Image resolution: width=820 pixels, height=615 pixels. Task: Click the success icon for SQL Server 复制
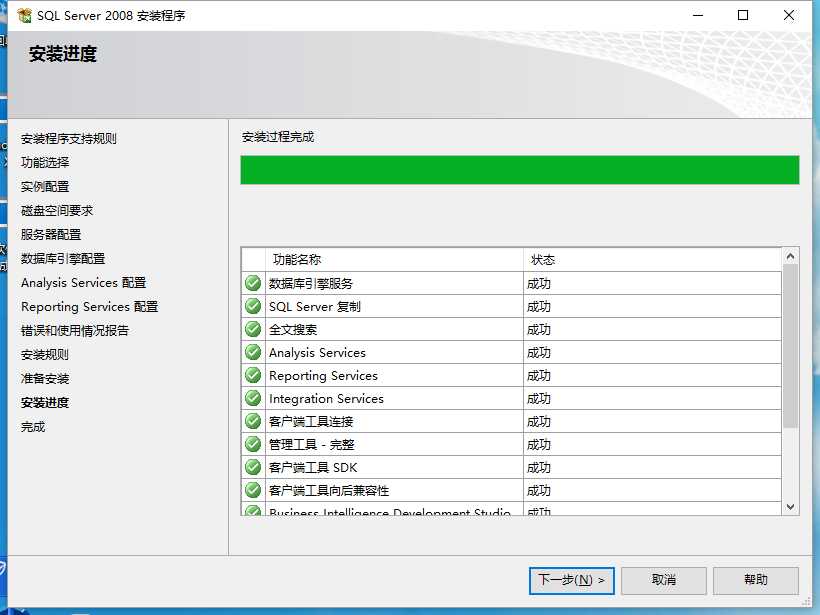(253, 306)
